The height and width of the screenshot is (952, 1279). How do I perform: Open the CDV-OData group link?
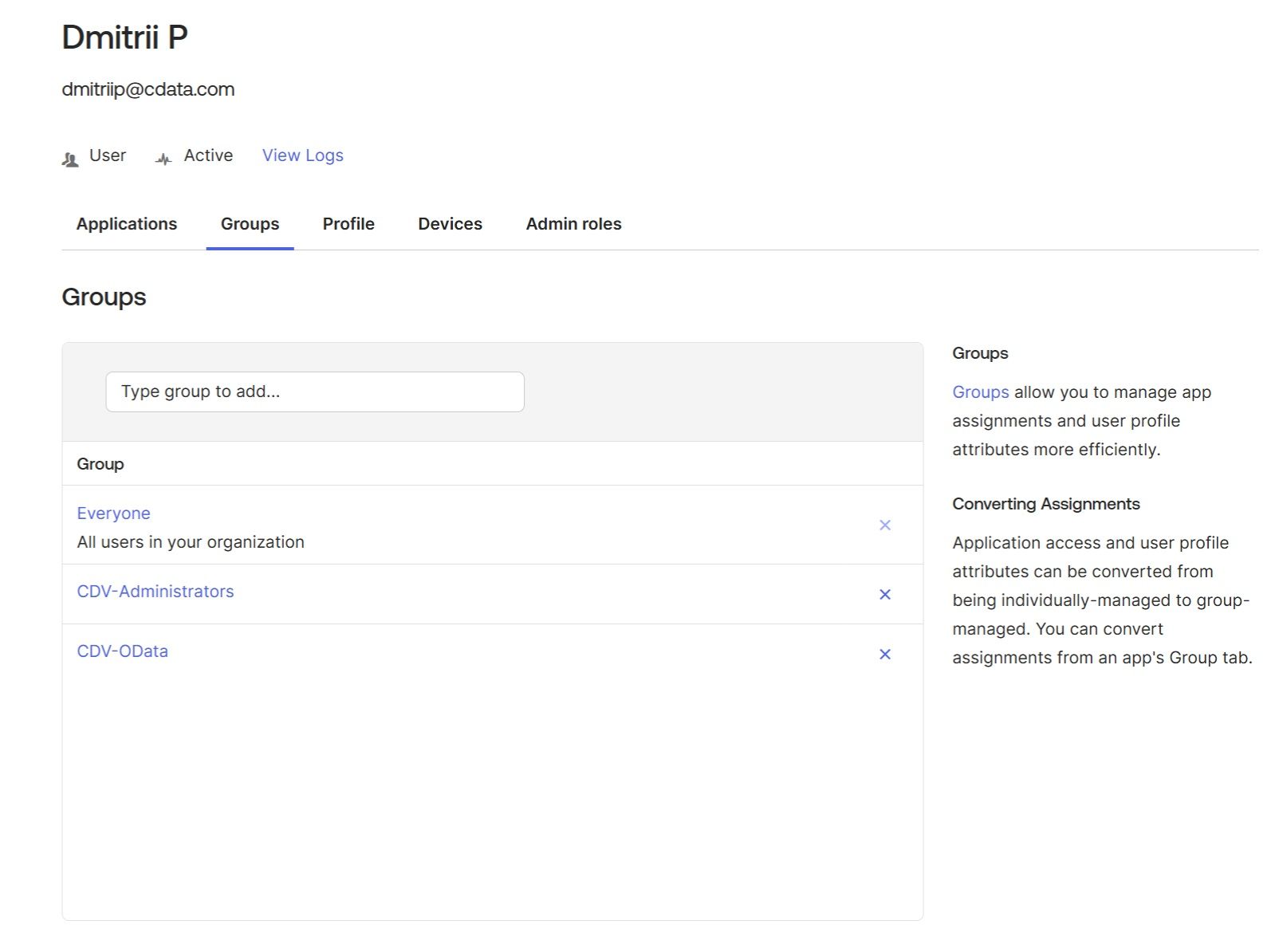coord(122,651)
